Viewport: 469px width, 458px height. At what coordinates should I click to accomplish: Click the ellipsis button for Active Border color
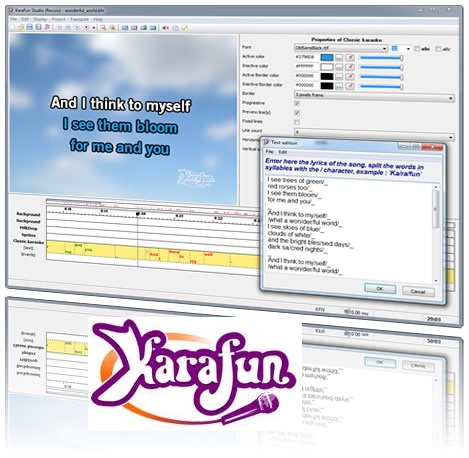coord(339,76)
